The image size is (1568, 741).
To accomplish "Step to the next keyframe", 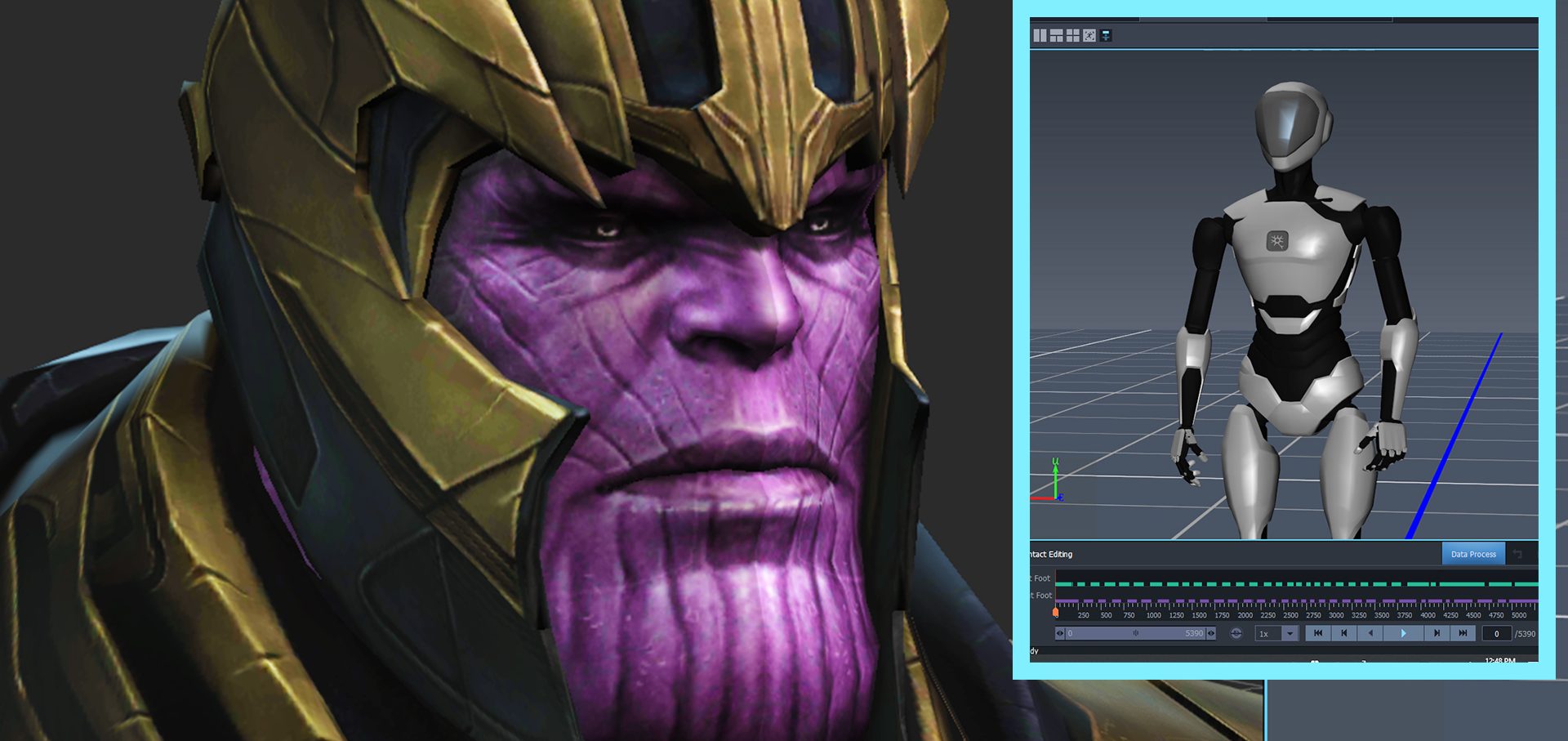I will click(1437, 633).
